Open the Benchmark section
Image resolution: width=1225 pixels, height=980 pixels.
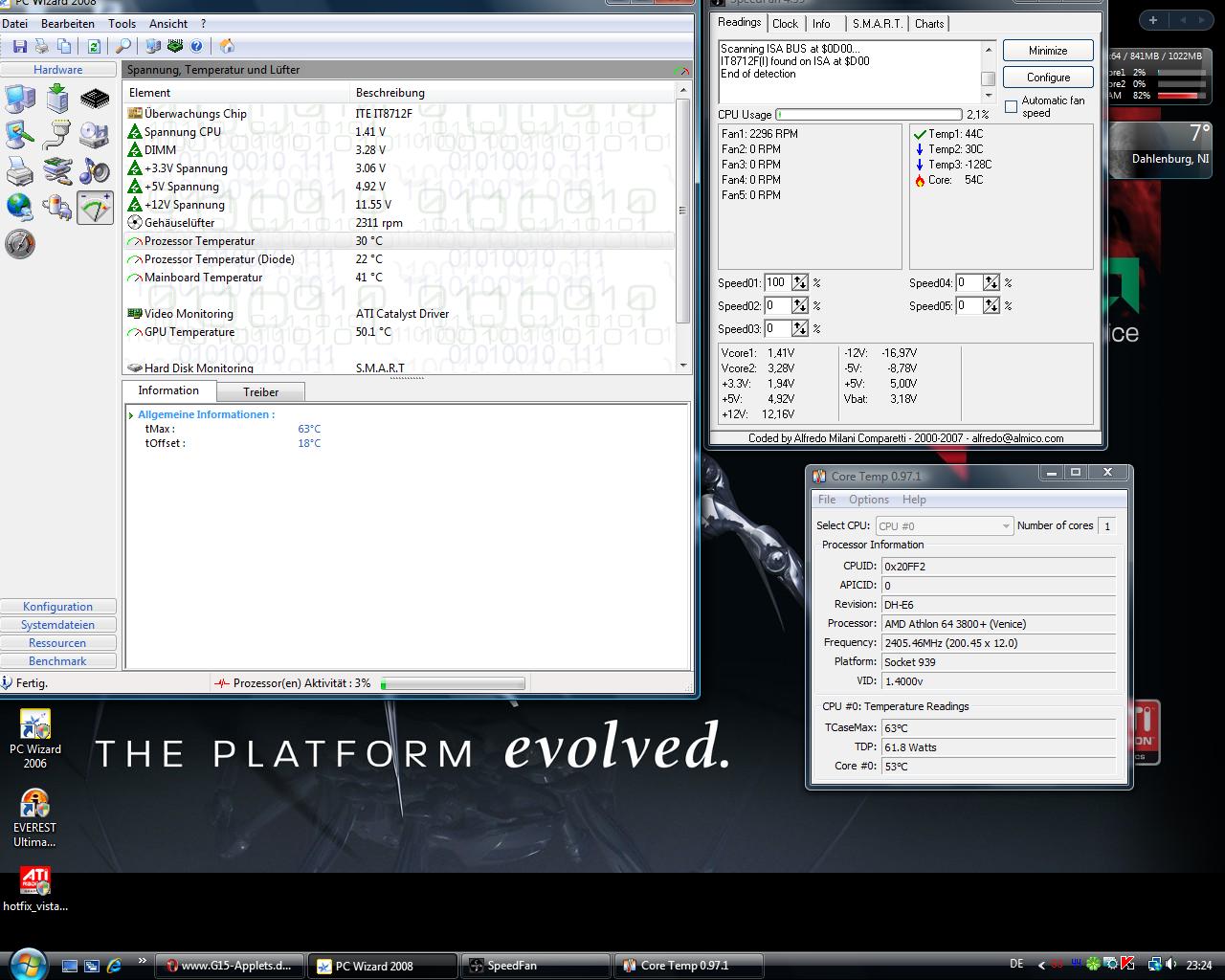tap(57, 661)
